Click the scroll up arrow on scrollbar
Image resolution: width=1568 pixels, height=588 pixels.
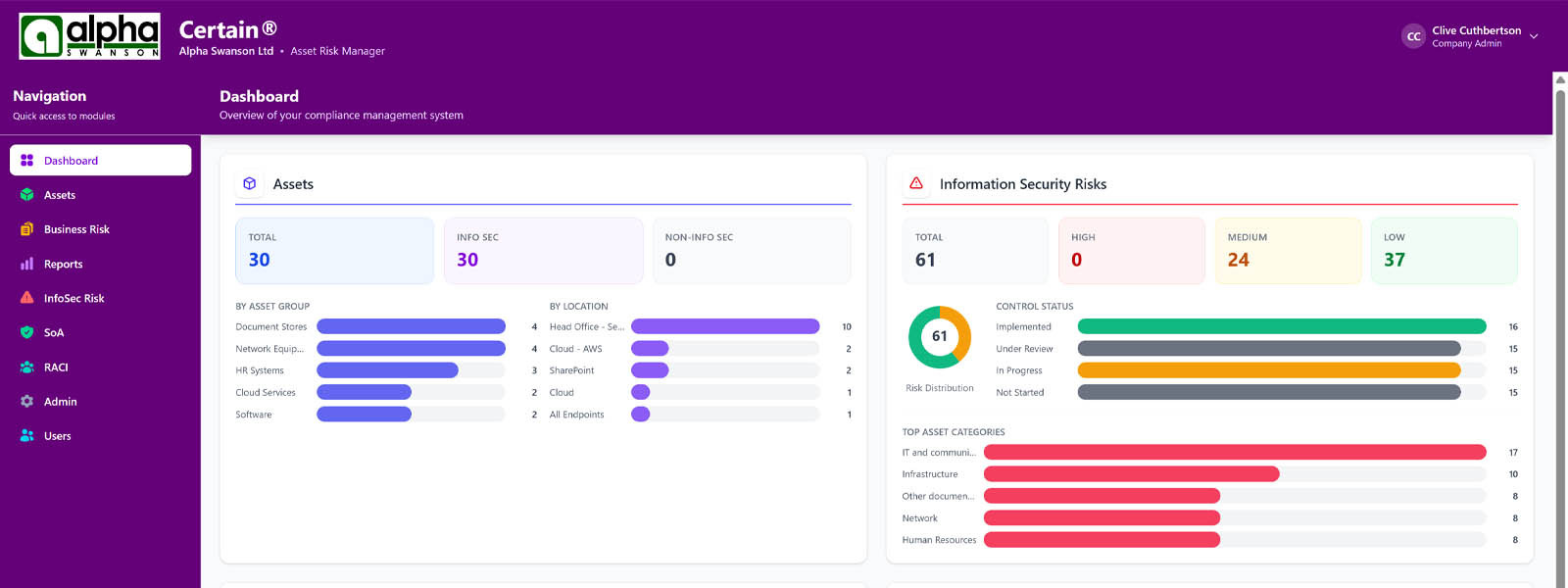pos(1560,79)
